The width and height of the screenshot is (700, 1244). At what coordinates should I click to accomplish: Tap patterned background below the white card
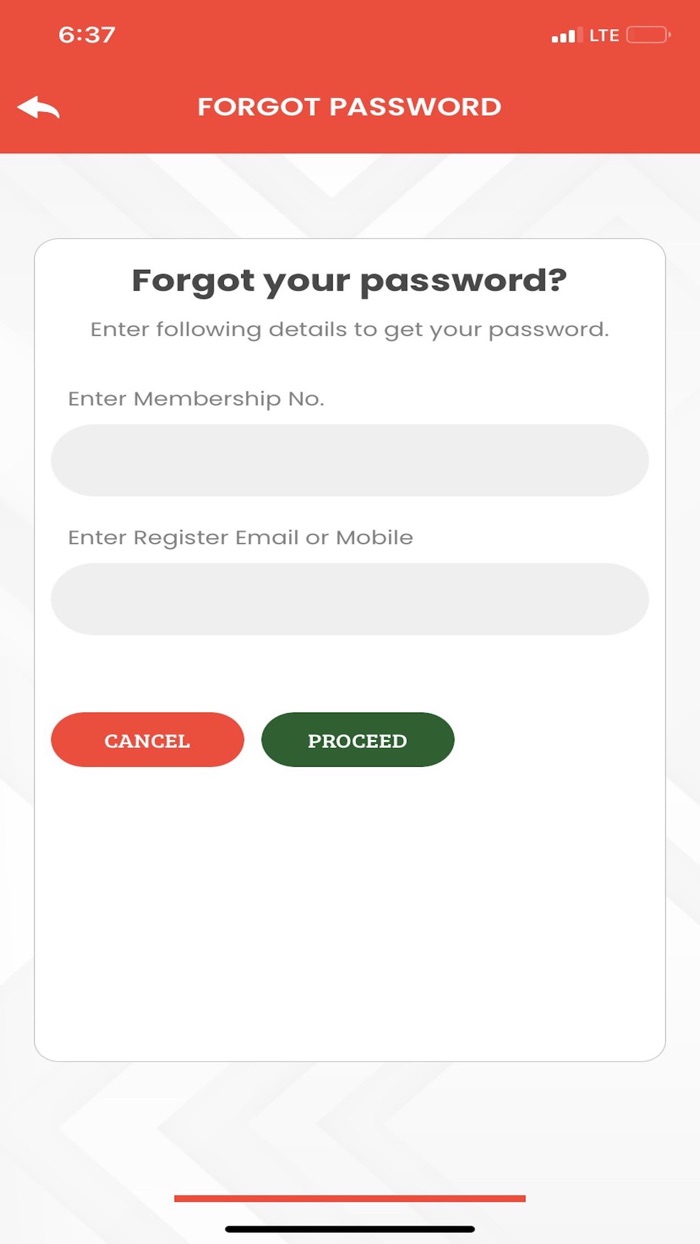(349, 1120)
